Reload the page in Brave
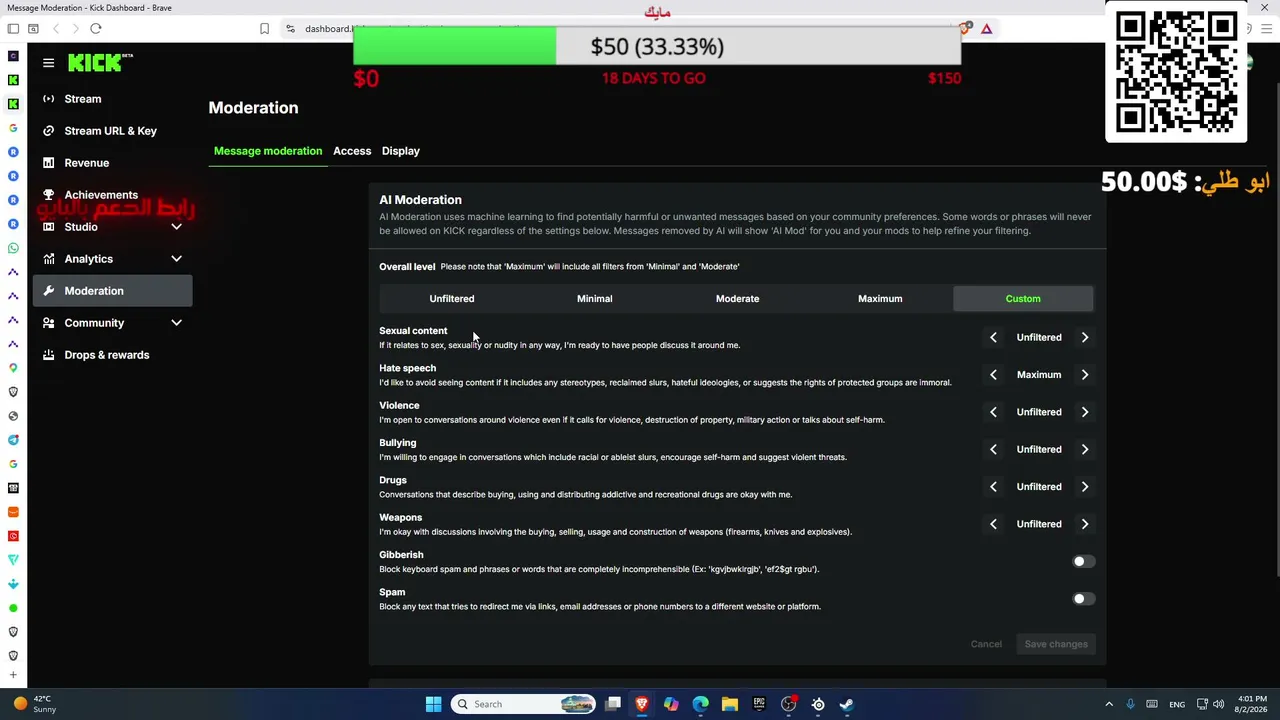 95,29
